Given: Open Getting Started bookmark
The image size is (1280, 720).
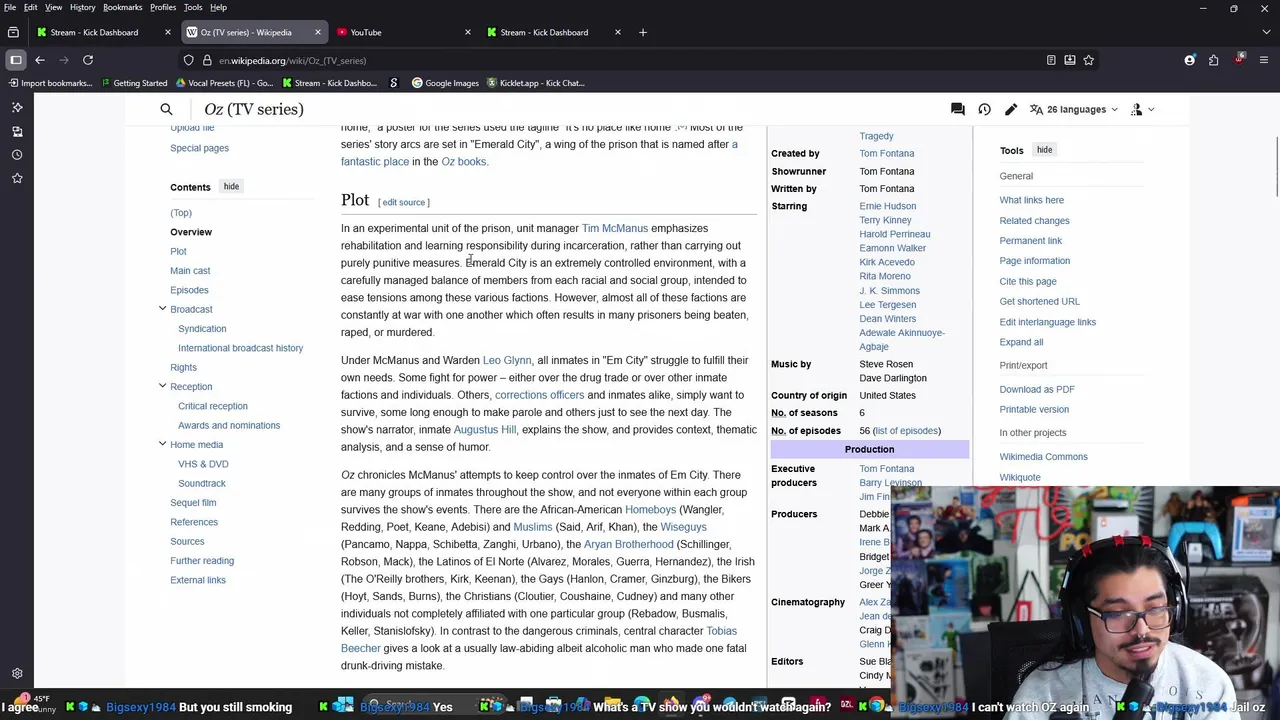Looking at the screenshot, I should (x=133, y=83).
